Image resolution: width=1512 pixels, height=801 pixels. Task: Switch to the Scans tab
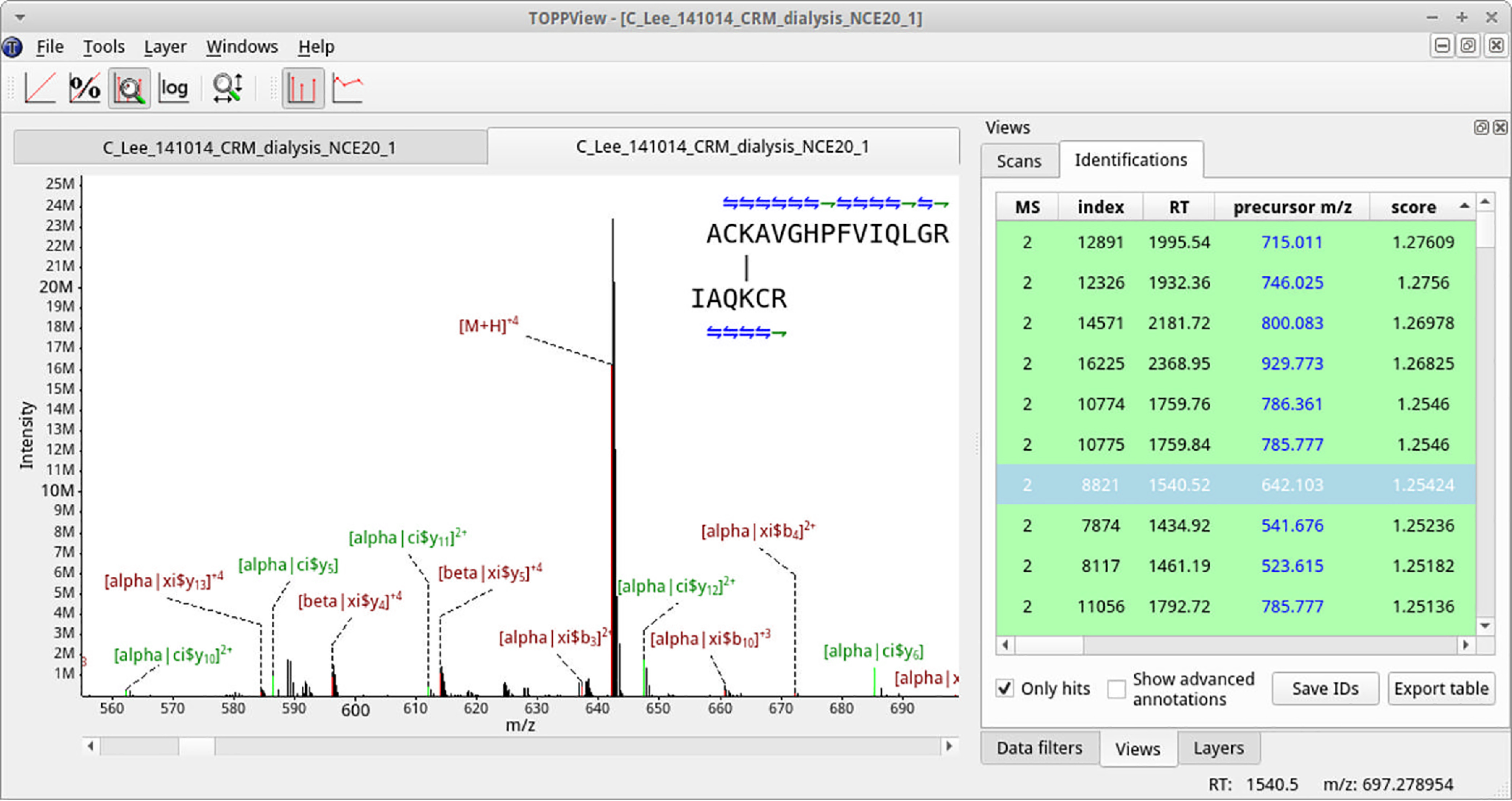coord(1019,161)
